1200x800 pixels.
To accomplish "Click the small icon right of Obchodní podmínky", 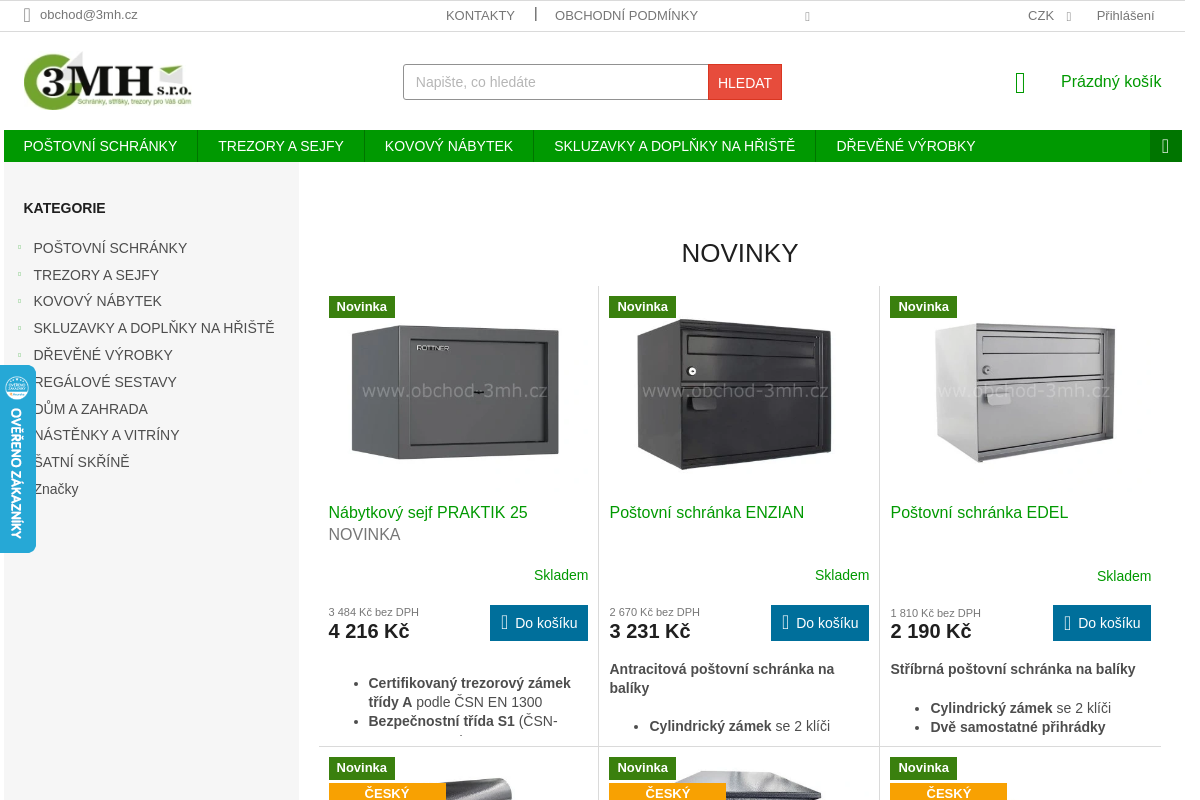I will click(807, 16).
